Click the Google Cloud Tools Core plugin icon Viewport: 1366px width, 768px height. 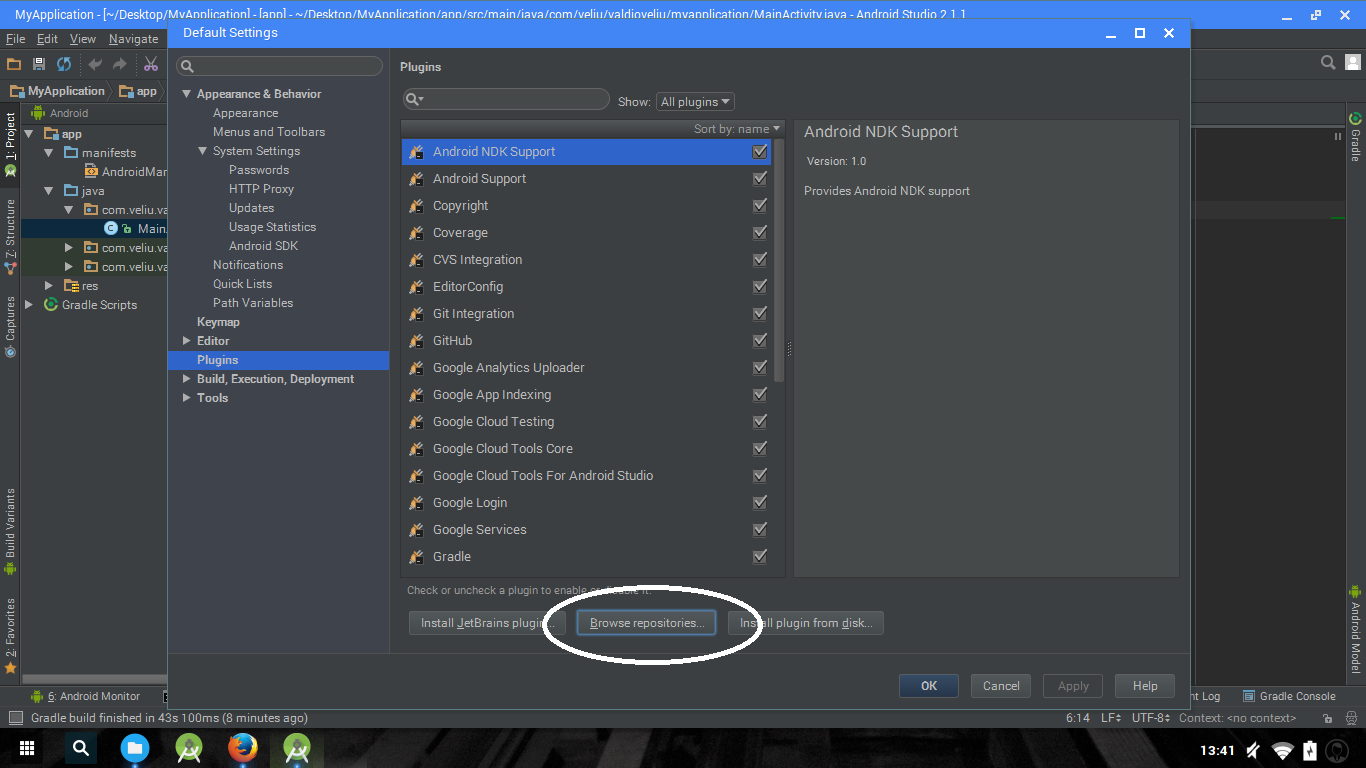pyautogui.click(x=416, y=449)
